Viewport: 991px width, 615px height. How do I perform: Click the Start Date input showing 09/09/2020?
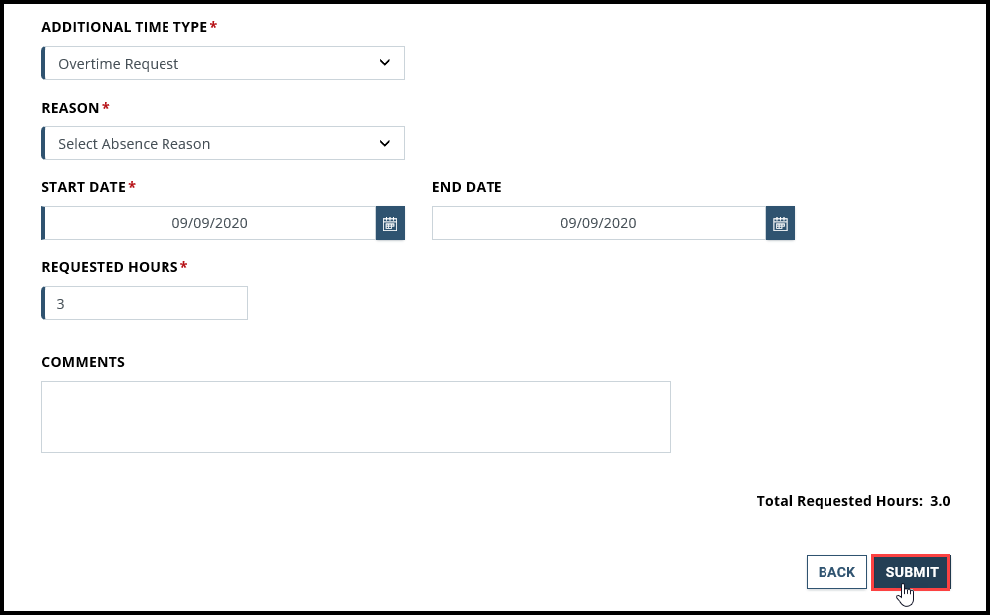click(210, 222)
